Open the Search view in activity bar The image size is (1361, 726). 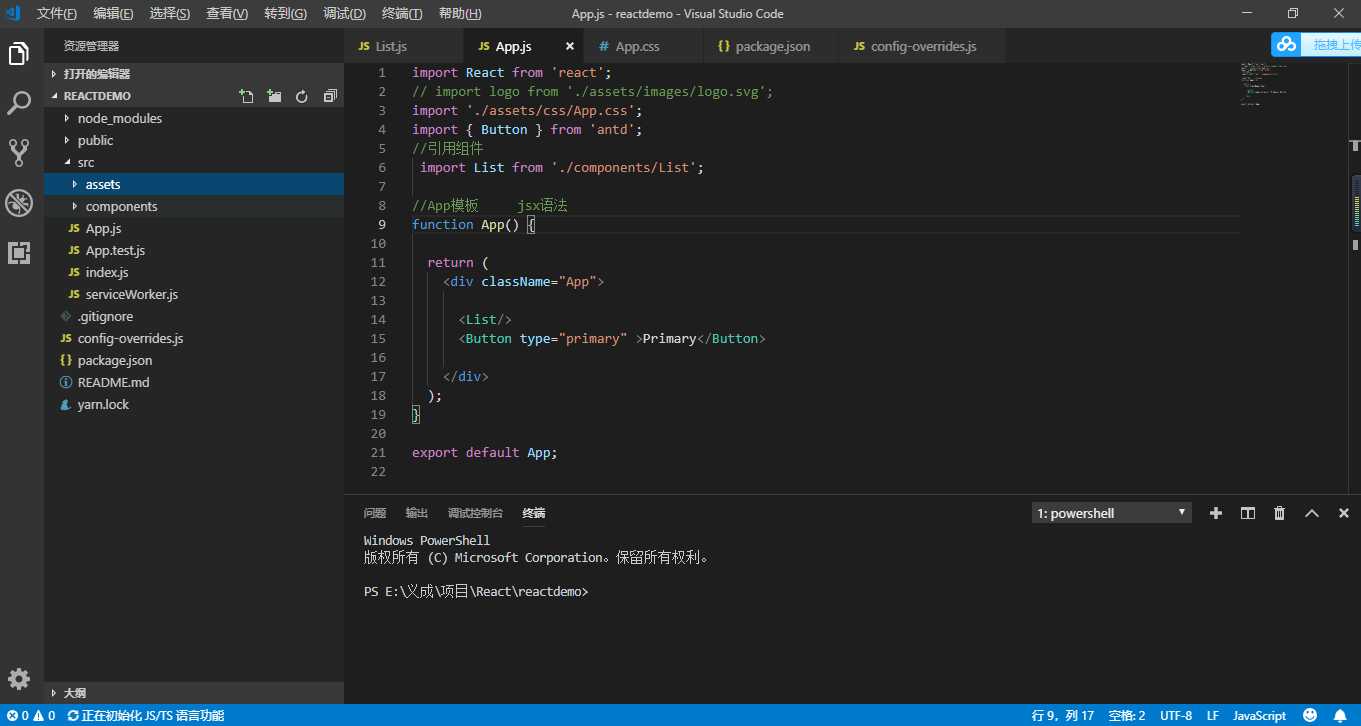pyautogui.click(x=19, y=102)
